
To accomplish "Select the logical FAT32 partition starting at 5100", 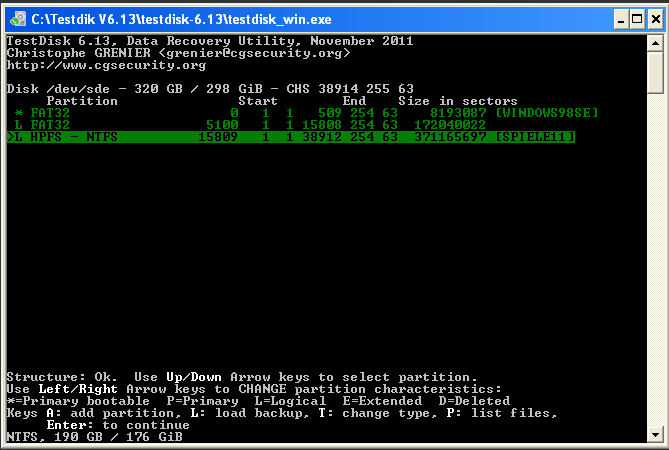I will [x=246, y=125].
